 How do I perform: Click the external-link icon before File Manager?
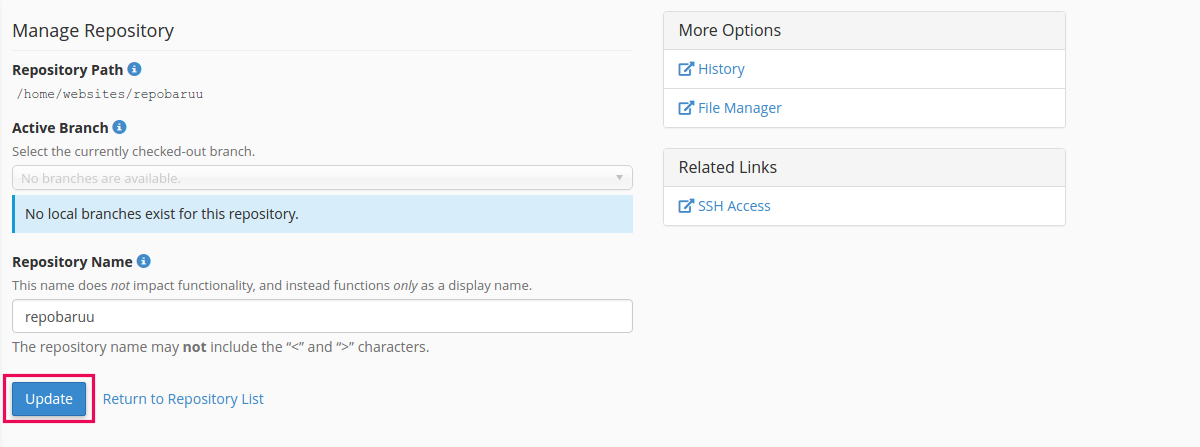coord(686,108)
